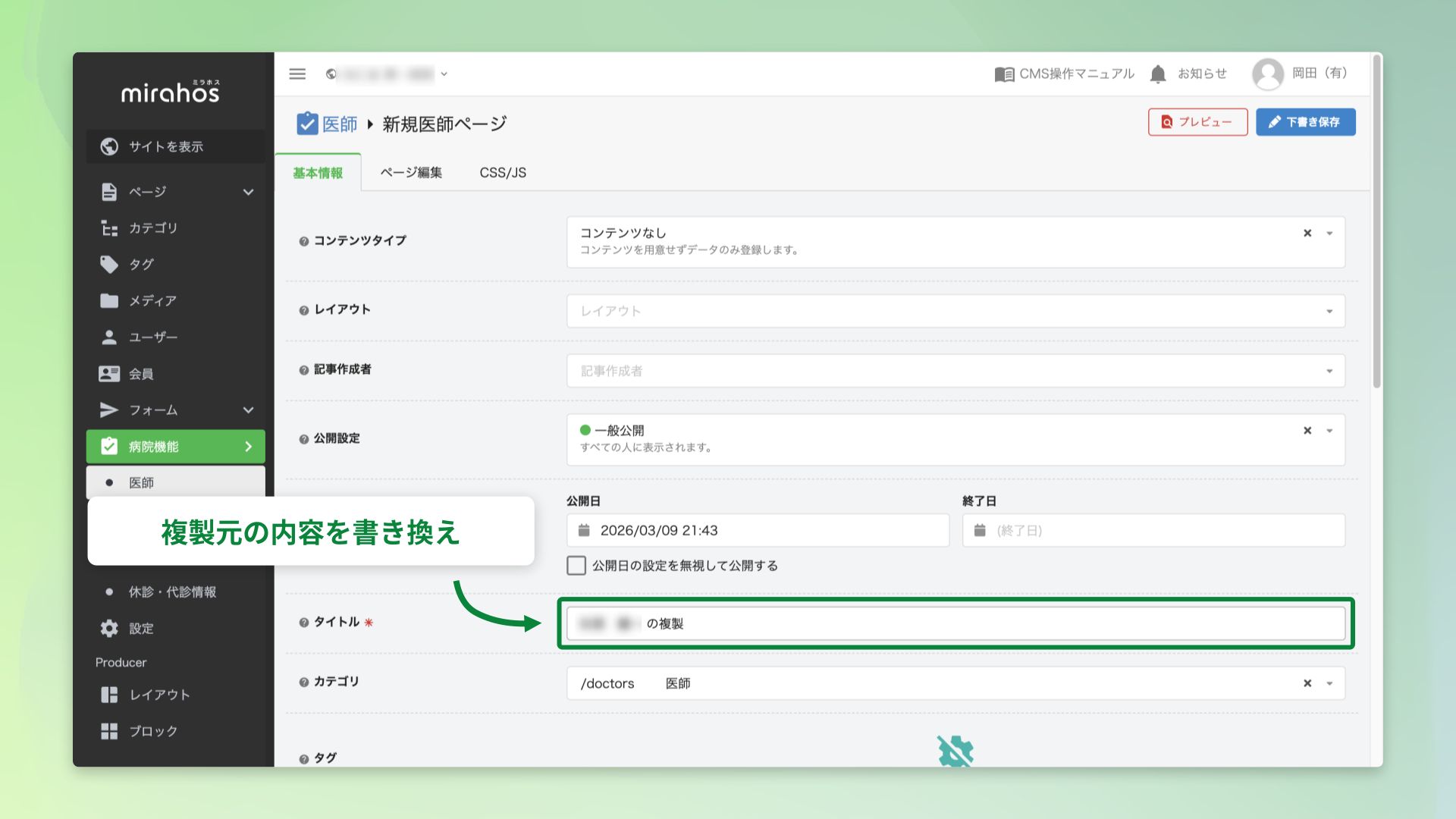
Task: Switch to the ページ編集 tab
Action: [x=411, y=173]
